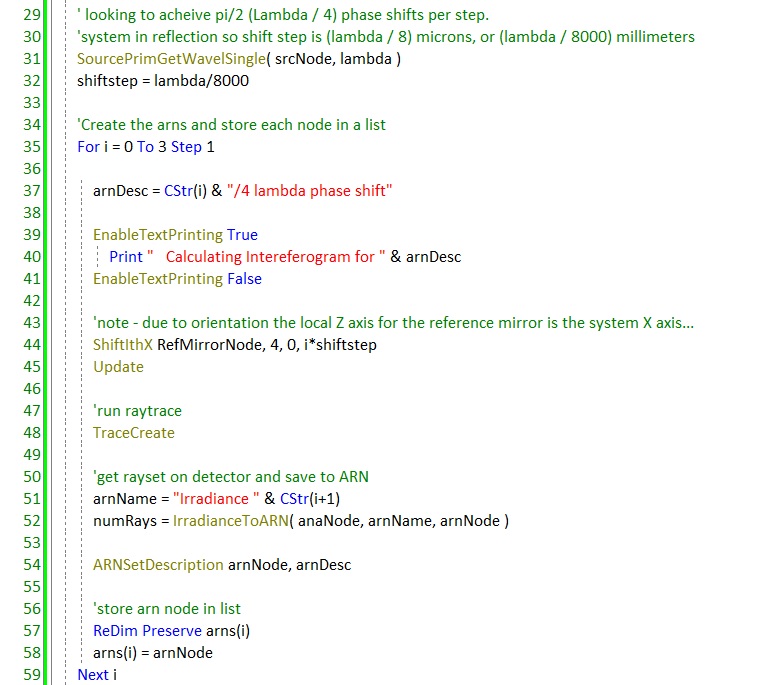The height and width of the screenshot is (685, 760).
Task: Click 'EnableTextPrinting False' statement
Action: 177,279
